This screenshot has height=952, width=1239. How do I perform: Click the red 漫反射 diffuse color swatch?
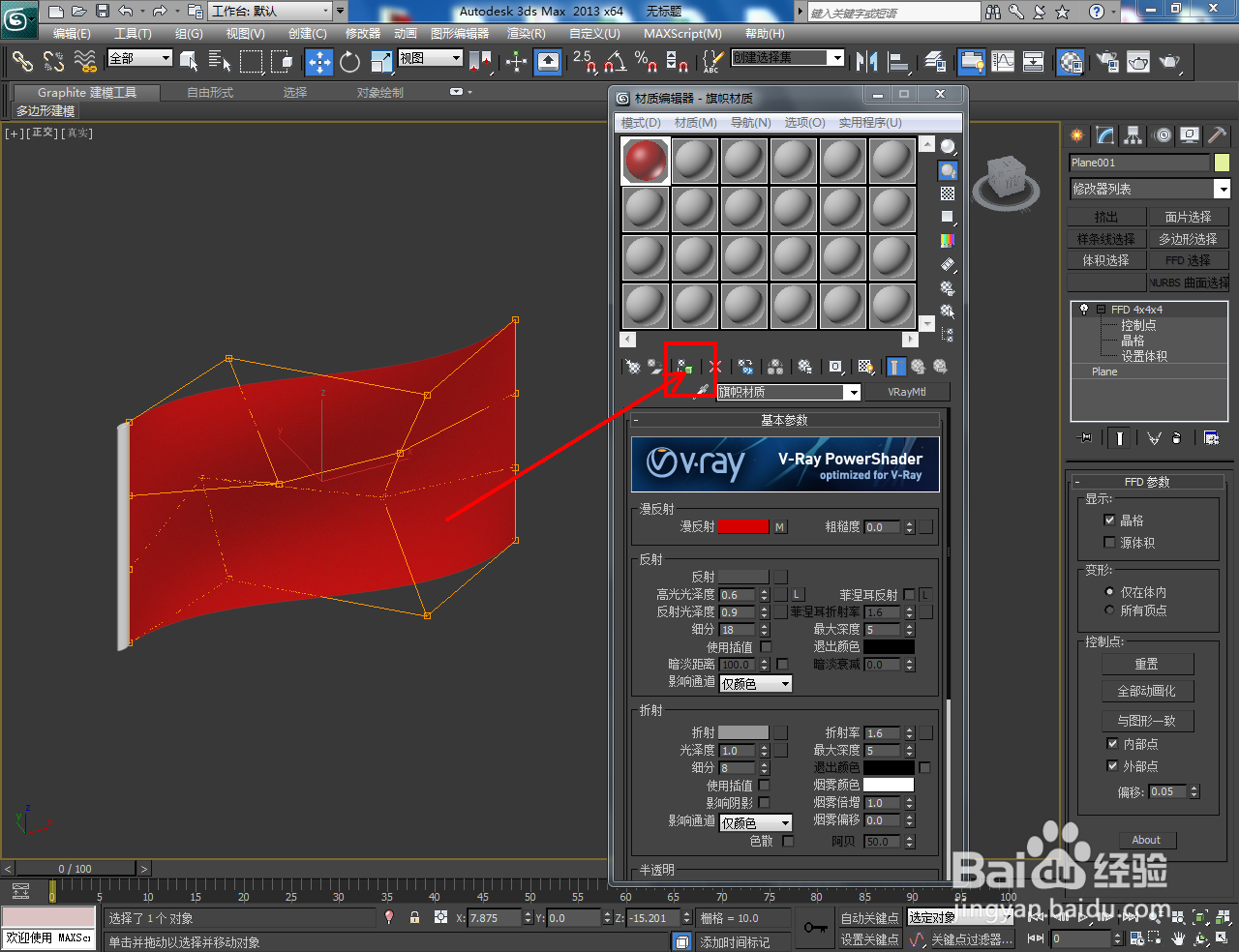743,526
